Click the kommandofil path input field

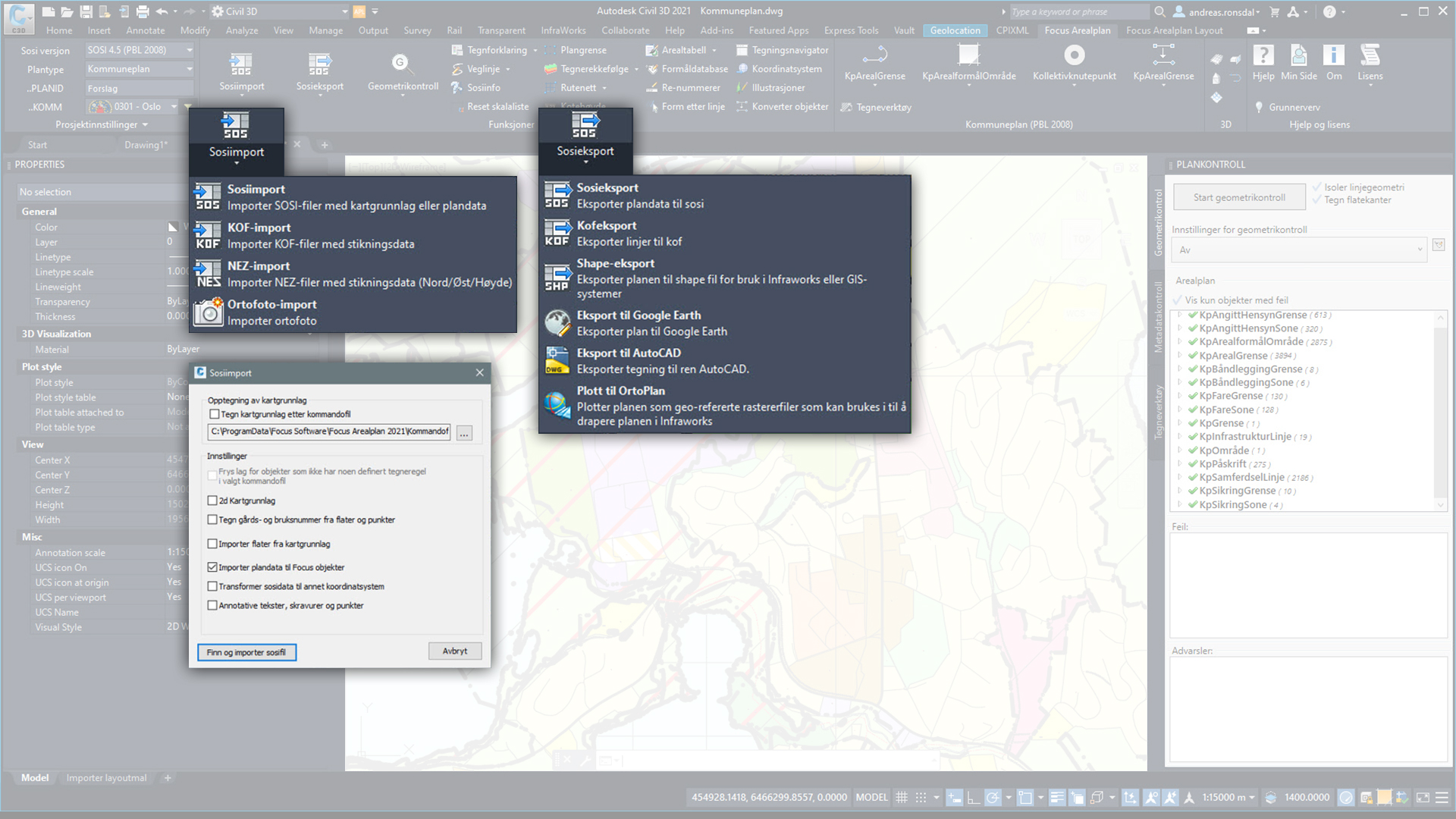point(329,431)
